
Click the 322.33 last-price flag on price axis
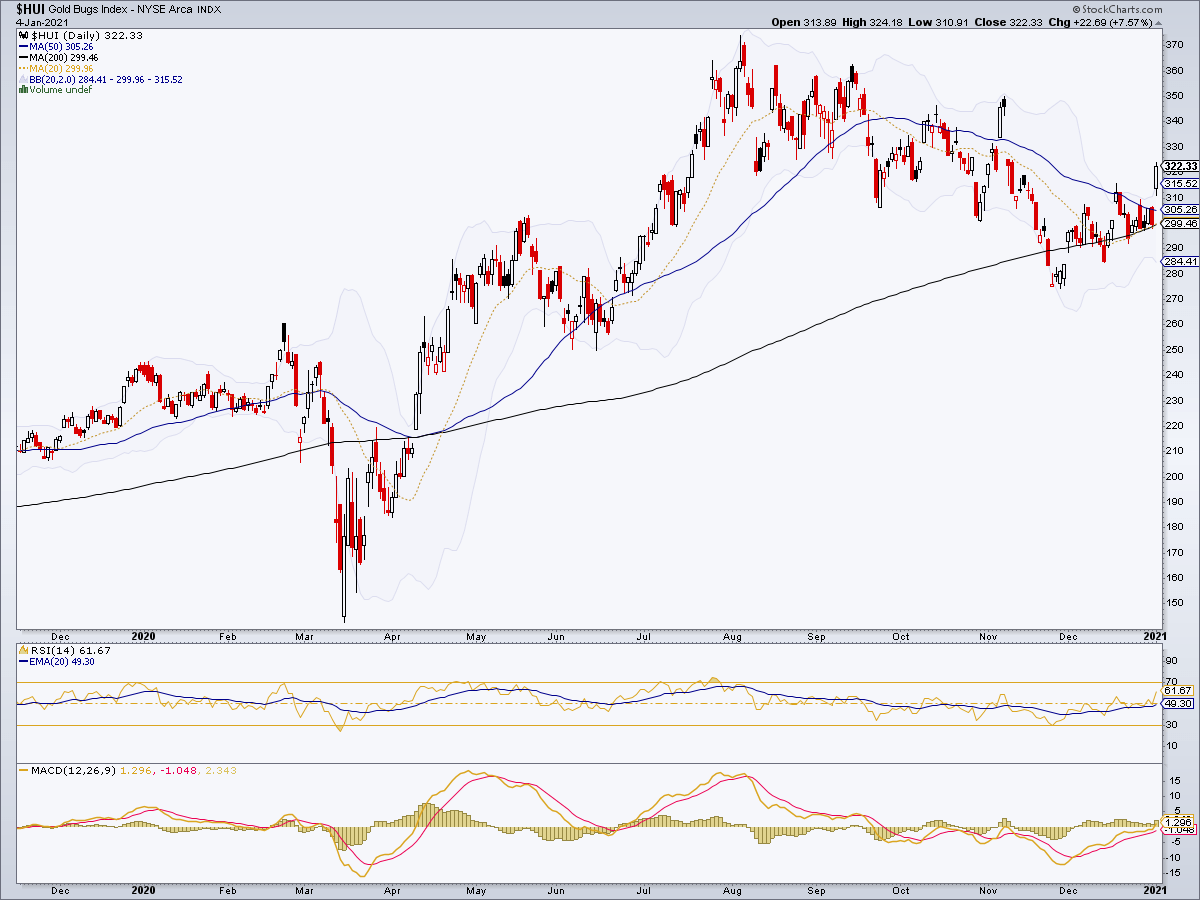pos(1179,166)
